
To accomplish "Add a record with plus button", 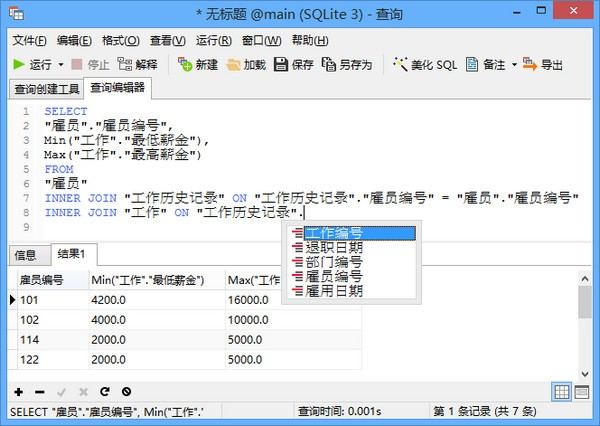I will pos(18,390).
